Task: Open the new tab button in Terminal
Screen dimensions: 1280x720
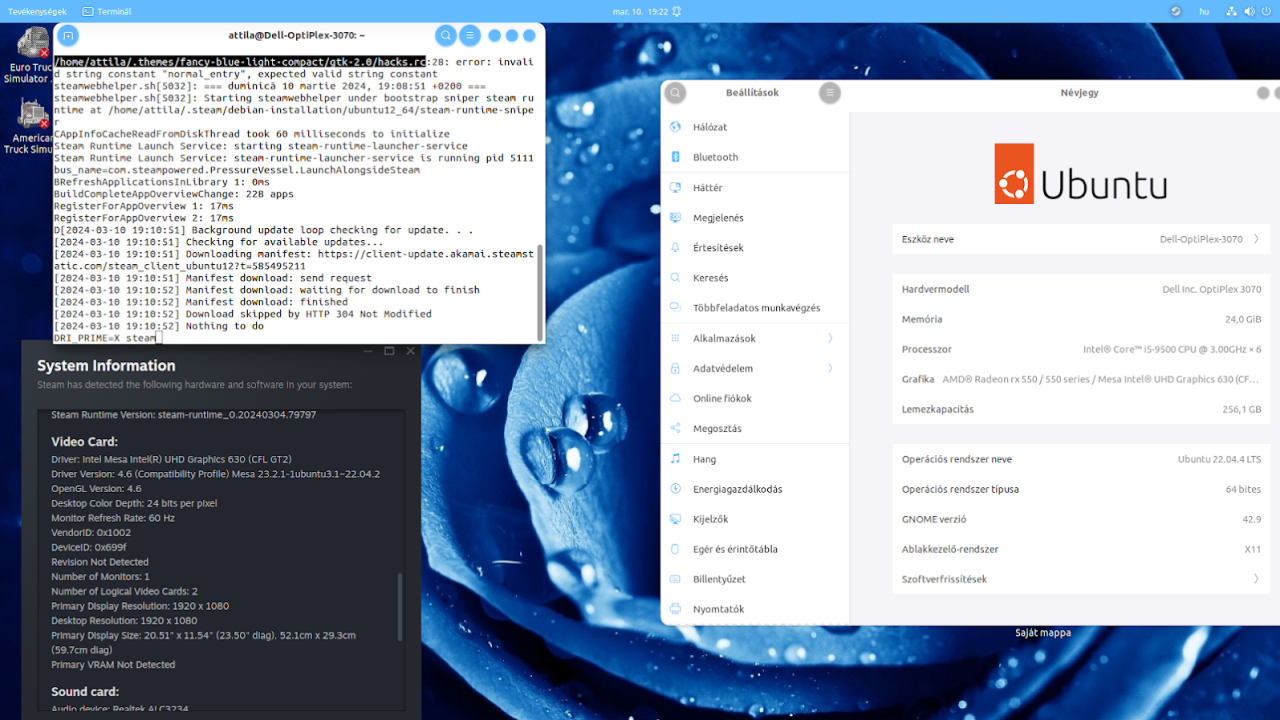Action: [x=68, y=35]
